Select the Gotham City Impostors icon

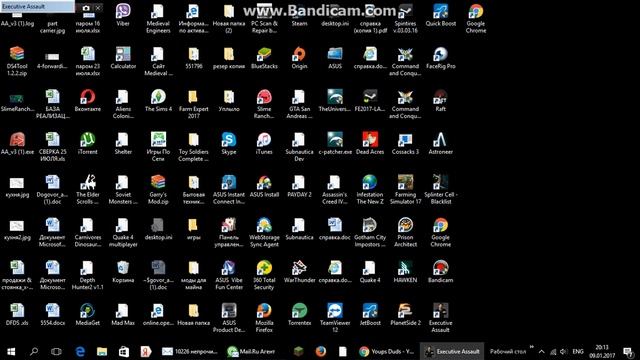tap(370, 233)
